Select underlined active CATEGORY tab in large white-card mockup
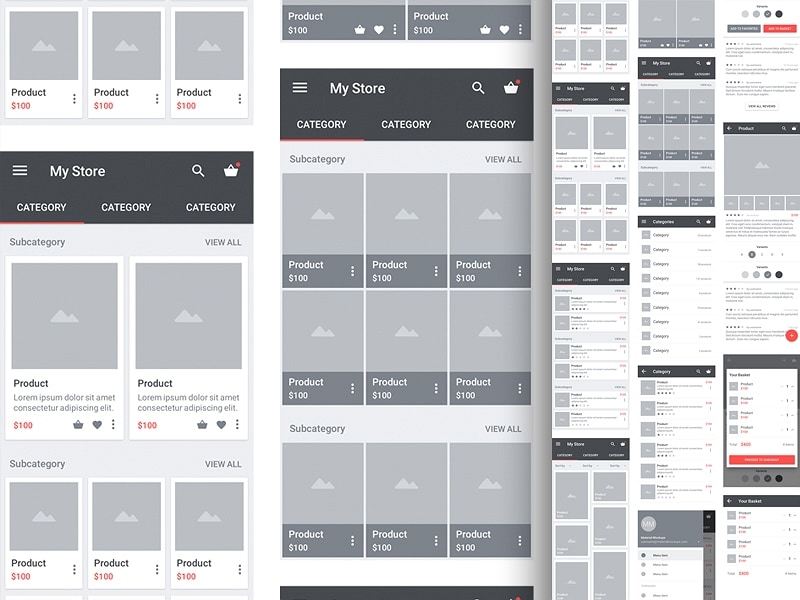Viewport: 800px width, 600px height. (41, 208)
